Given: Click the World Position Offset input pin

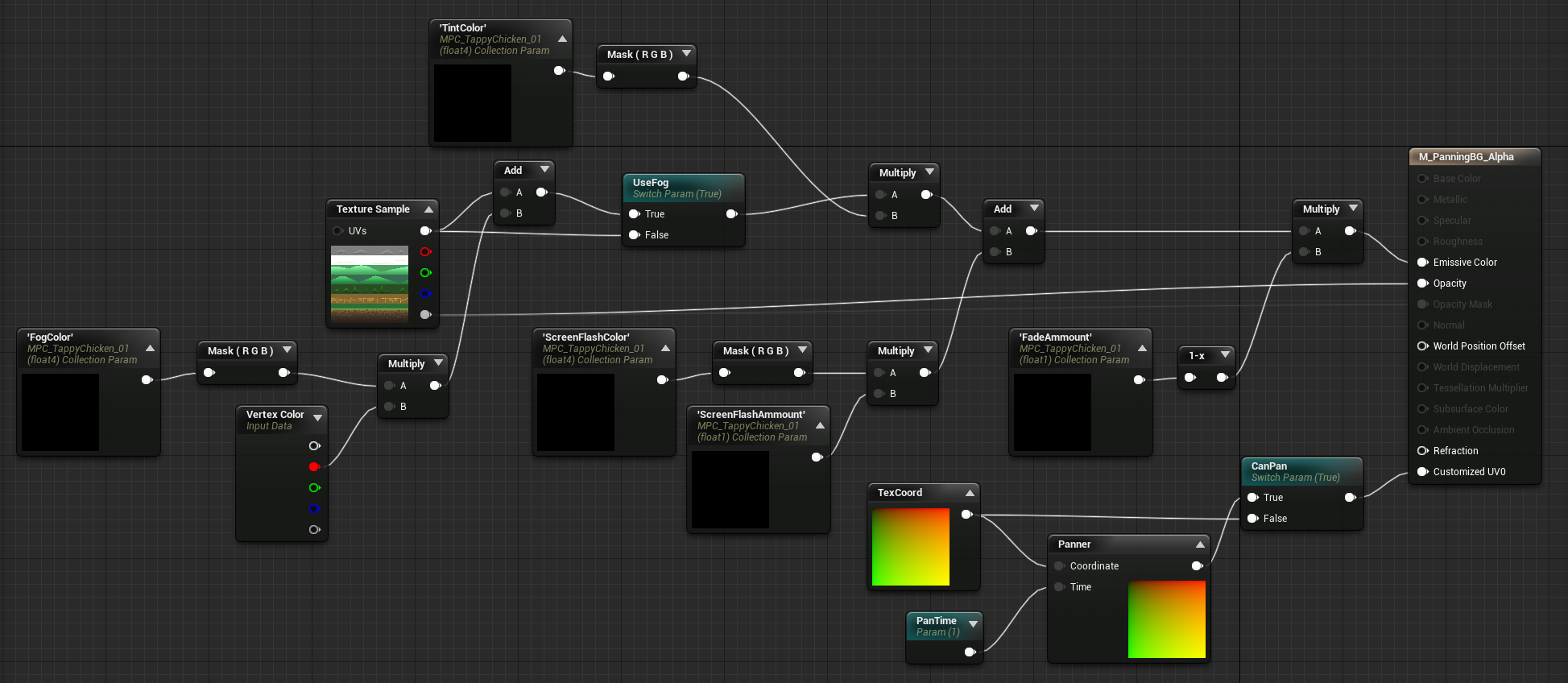Looking at the screenshot, I should pos(1422,346).
